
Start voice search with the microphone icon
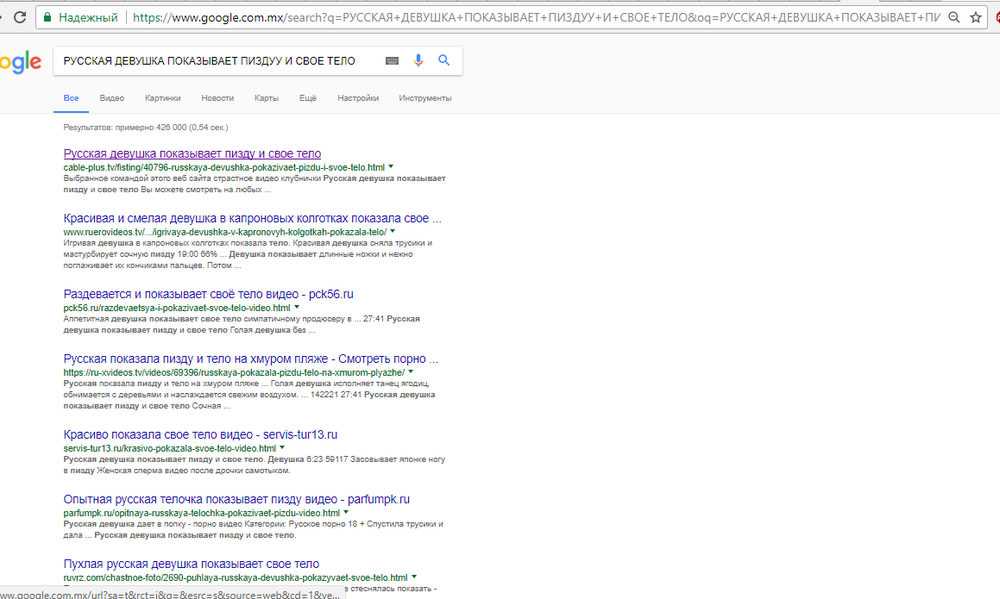pyautogui.click(x=419, y=61)
